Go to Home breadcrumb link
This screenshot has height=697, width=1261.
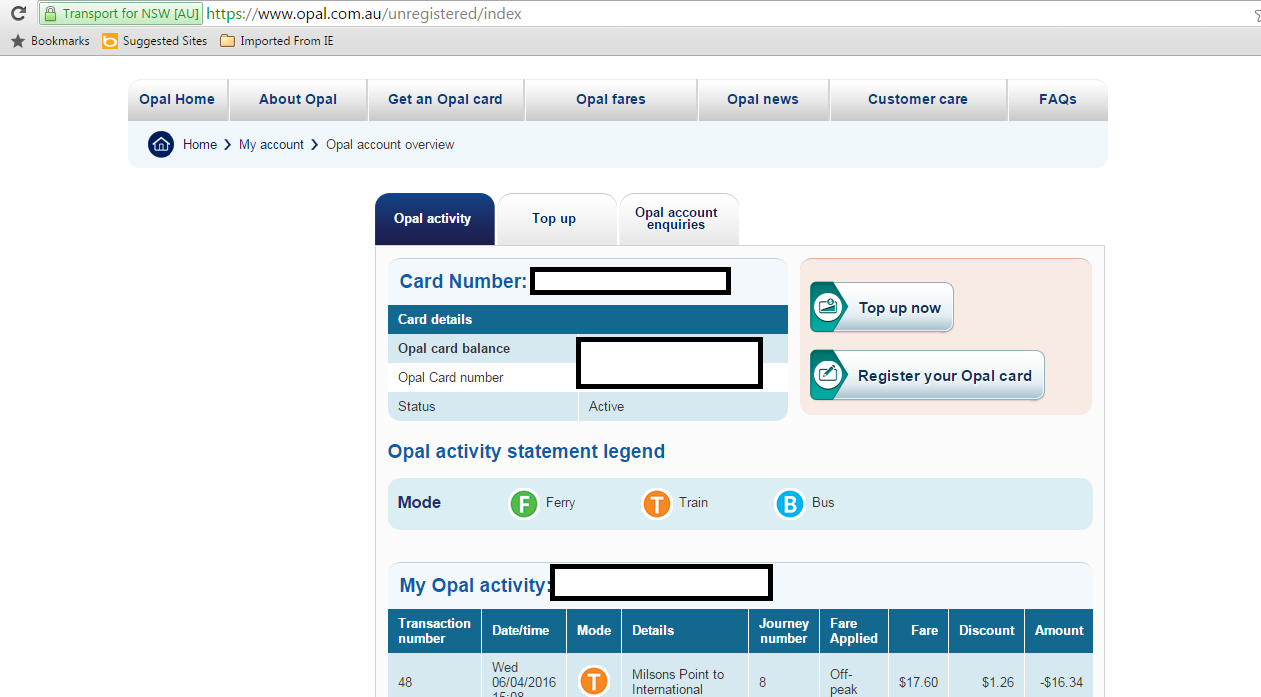(200, 145)
